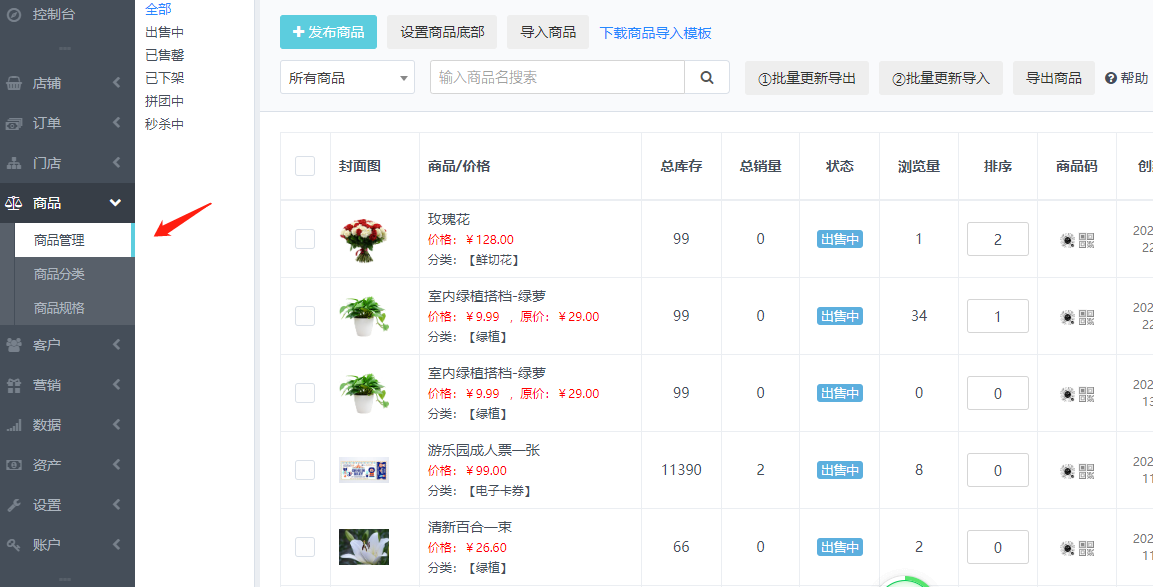Click the scales icon next to 商品

click(13, 203)
